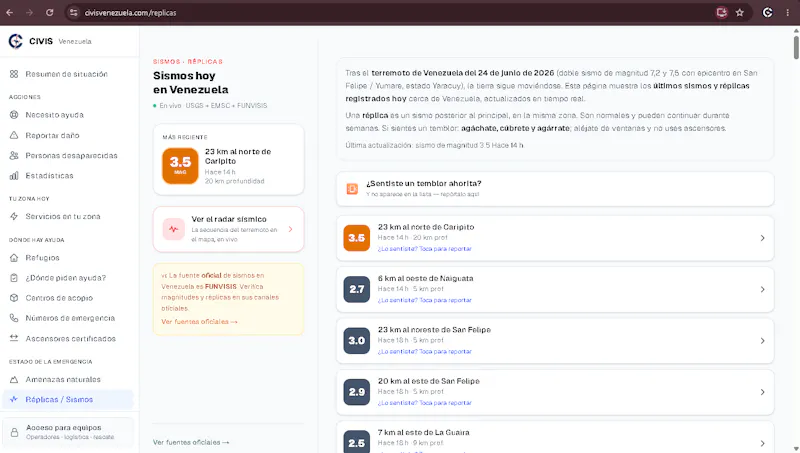
Task: Reload the page with refresh icon
Action: (x=49, y=13)
